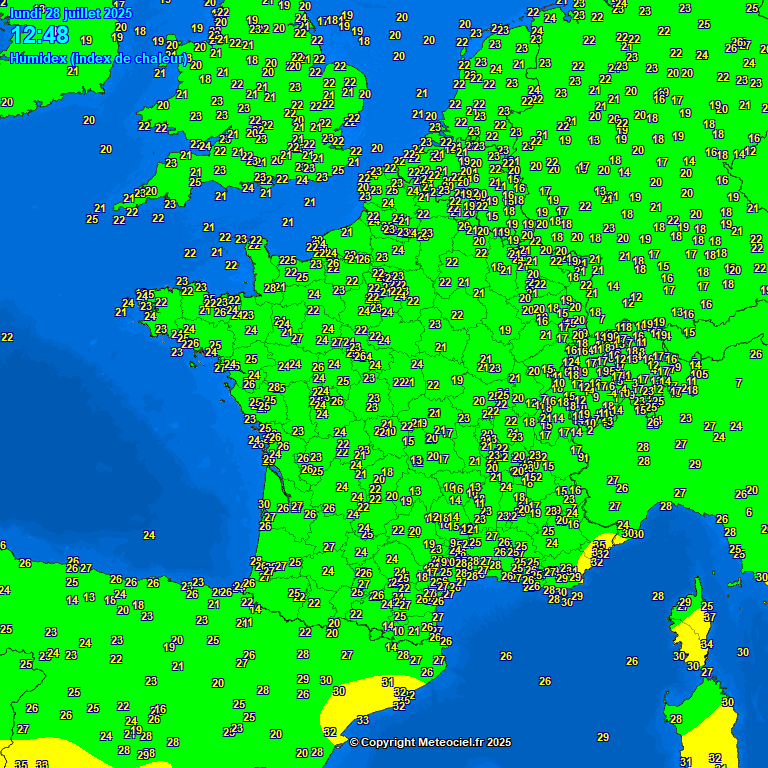
Task: Select the 34 value on Corsica's east coast
Action: [707, 644]
